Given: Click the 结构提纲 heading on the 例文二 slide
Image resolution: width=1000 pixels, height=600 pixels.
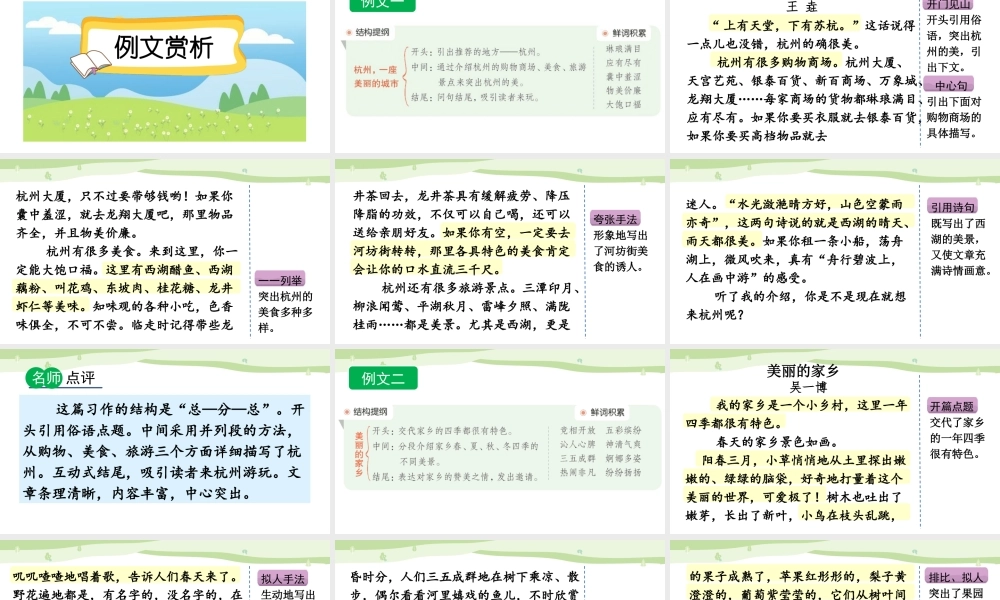Looking at the screenshot, I should click(371, 412).
